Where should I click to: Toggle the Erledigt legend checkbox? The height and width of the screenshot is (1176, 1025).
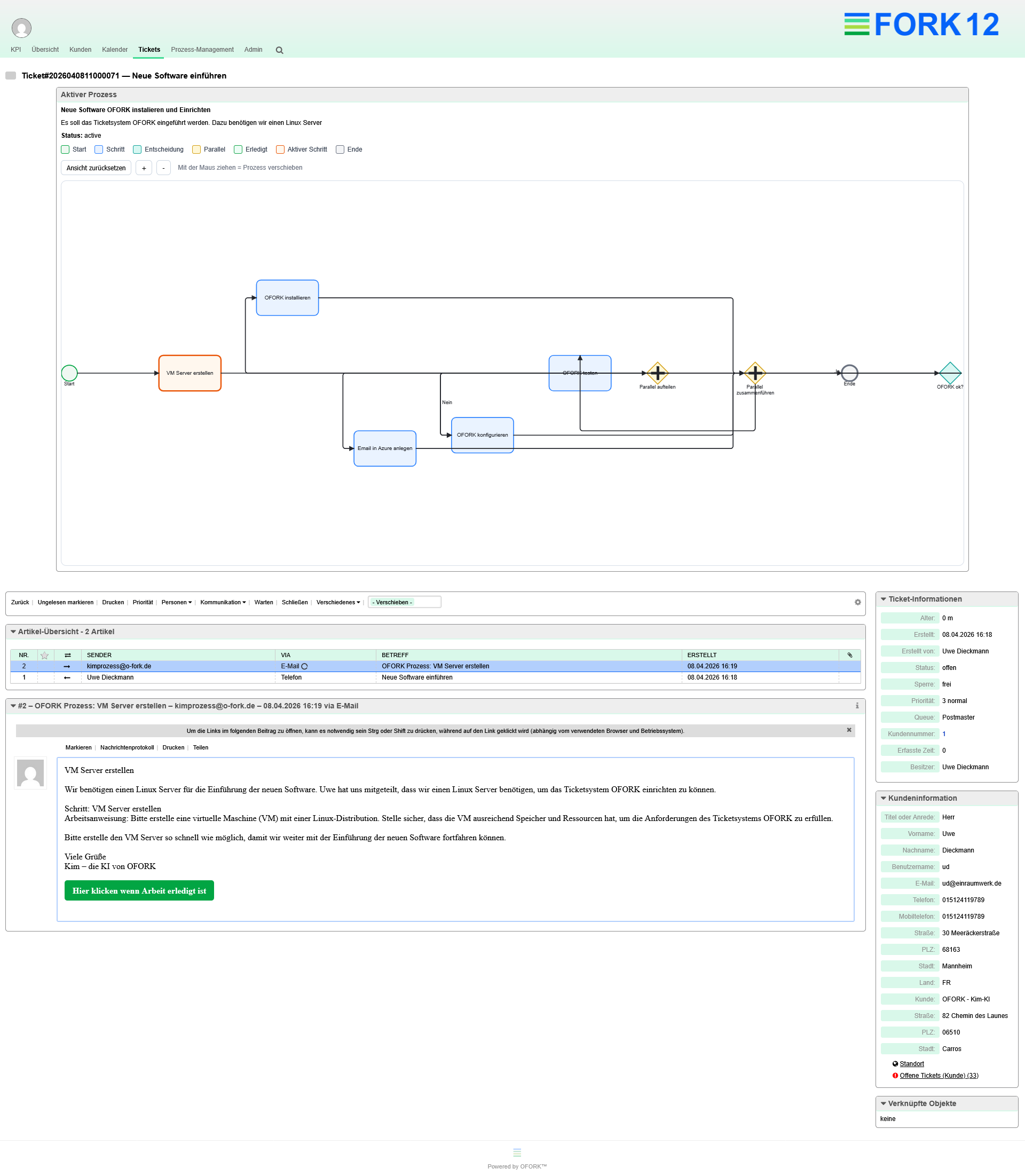click(238, 149)
